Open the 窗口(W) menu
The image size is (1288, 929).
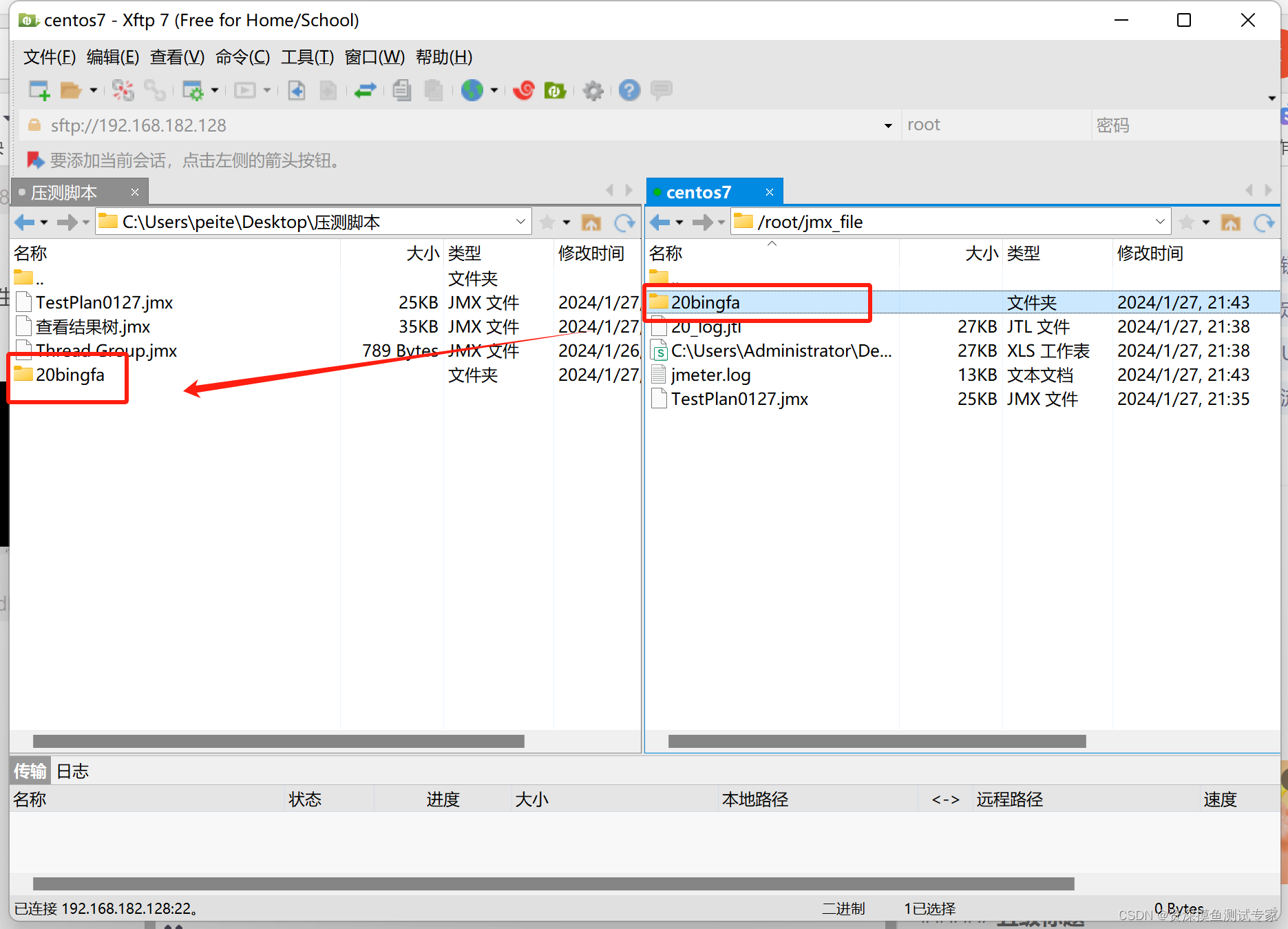click(x=374, y=57)
